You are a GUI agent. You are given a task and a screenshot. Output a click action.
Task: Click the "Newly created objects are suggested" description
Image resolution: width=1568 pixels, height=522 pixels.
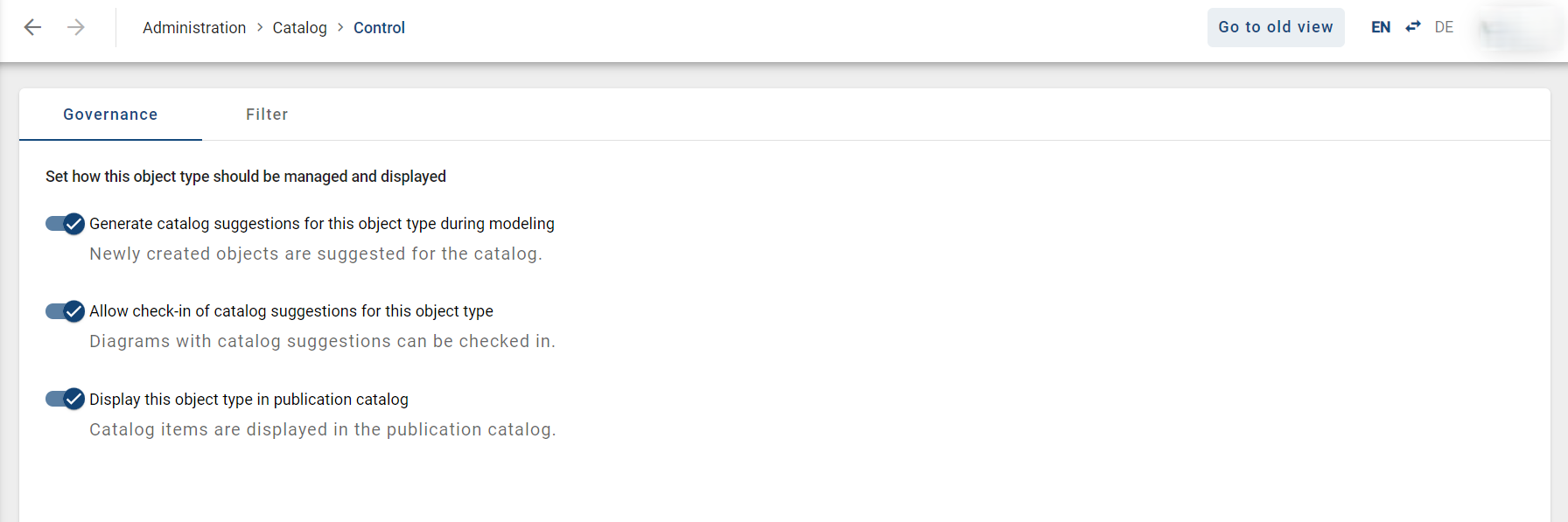coord(316,254)
